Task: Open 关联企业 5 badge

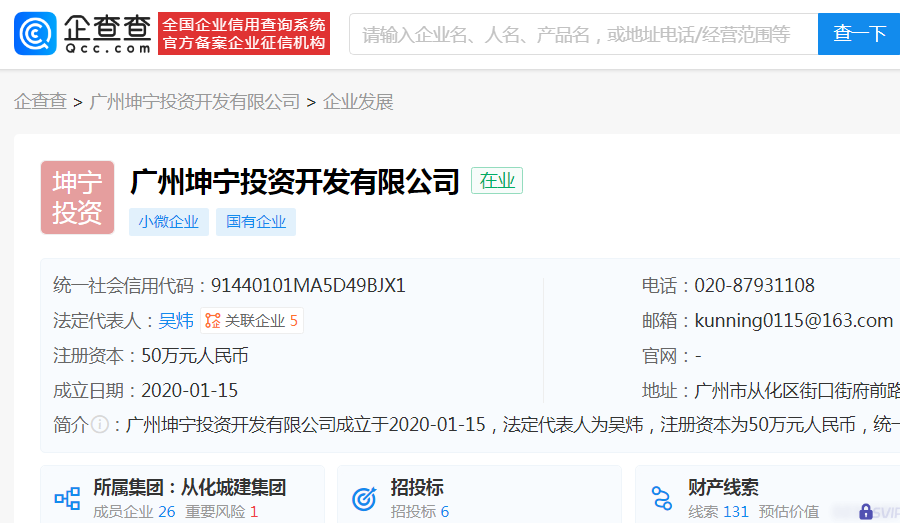Action: tap(252, 320)
